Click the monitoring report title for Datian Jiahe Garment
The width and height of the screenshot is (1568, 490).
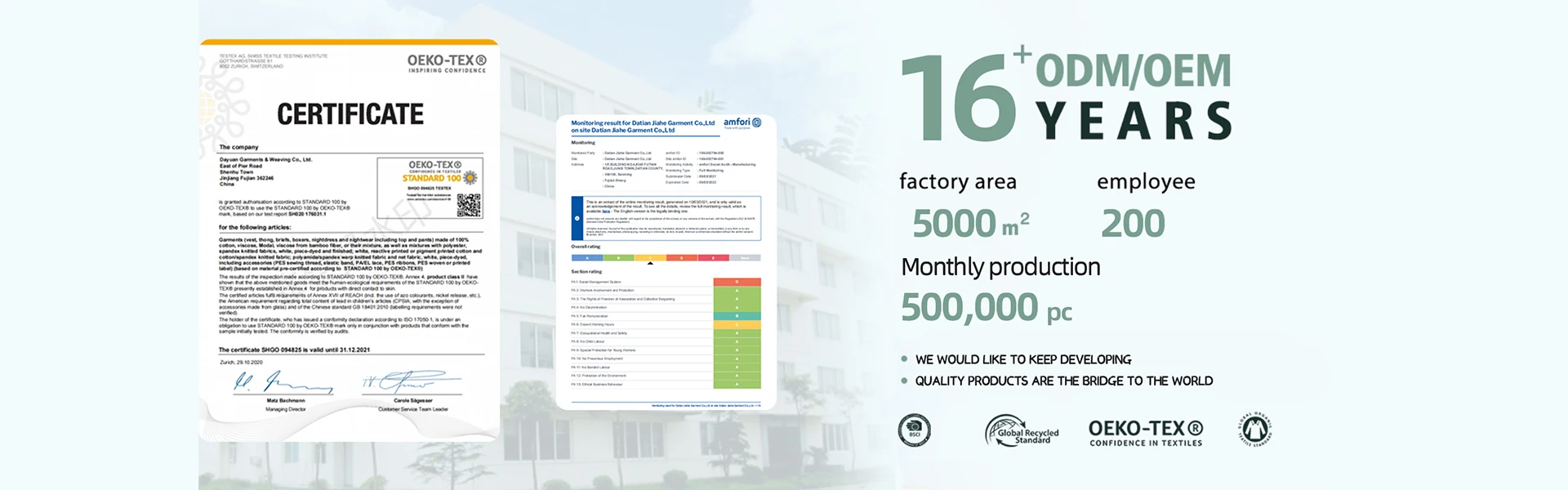click(642, 127)
